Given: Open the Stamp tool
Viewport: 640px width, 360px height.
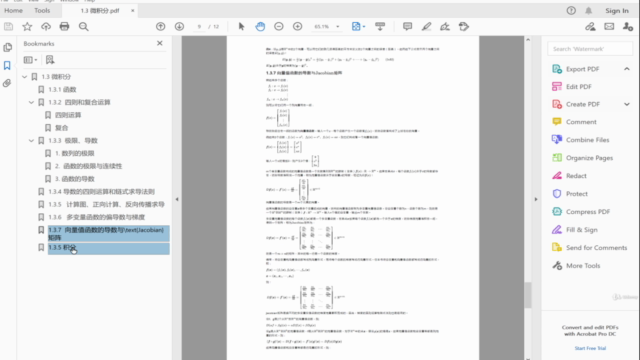Looking at the screenshot, I should coord(464,27).
